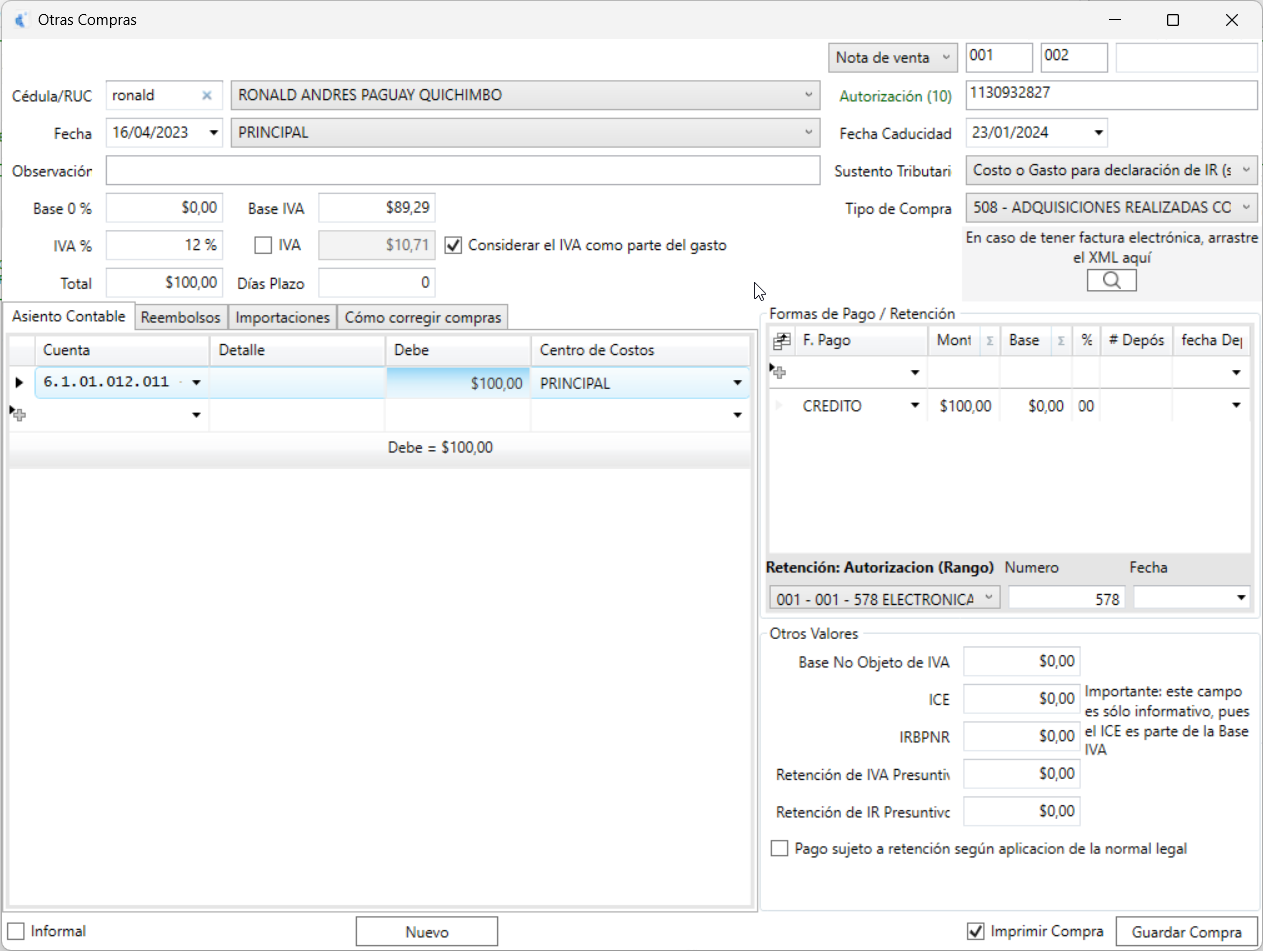
Task: Open the Retención Fecha dropdown
Action: [1241, 598]
